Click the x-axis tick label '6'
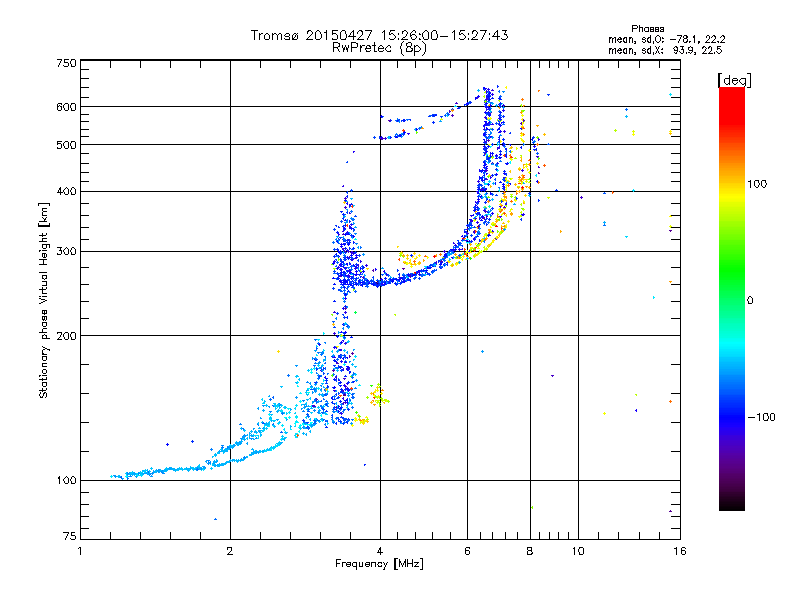Image resolution: width=800 pixels, height=600 pixels. pyautogui.click(x=467, y=551)
